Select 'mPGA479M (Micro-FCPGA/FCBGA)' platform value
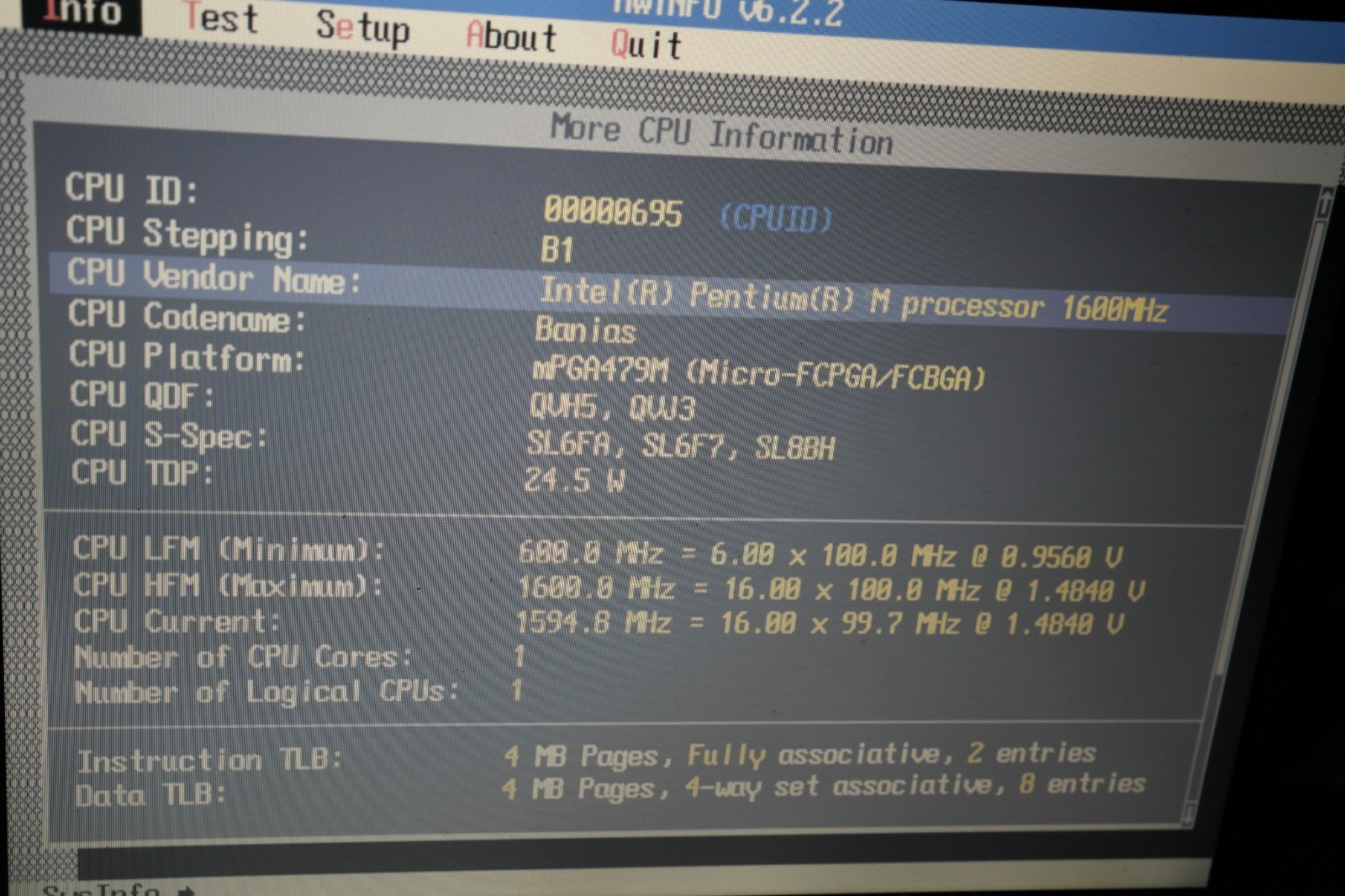The image size is (1345, 896). 758,373
